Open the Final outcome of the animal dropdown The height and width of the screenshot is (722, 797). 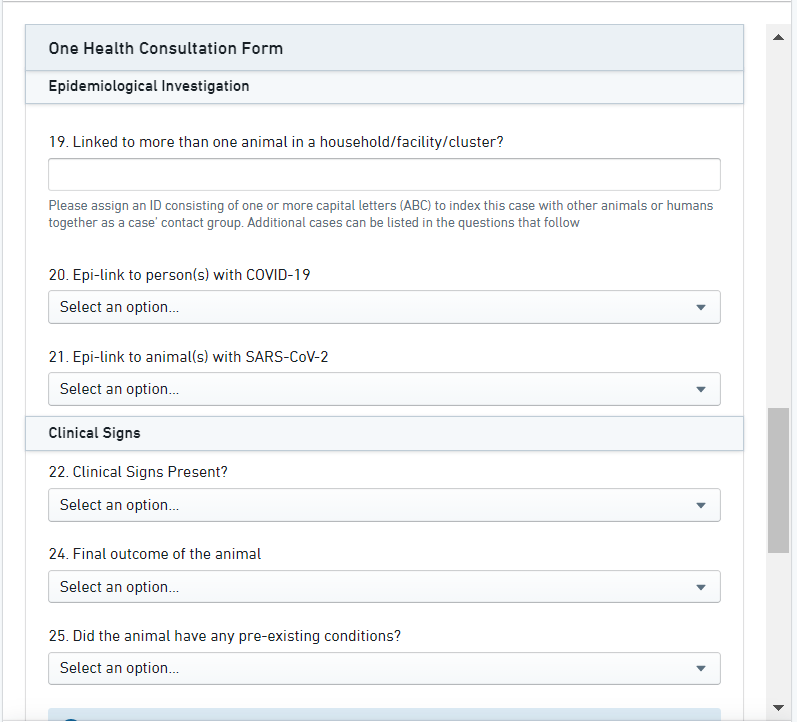384,587
